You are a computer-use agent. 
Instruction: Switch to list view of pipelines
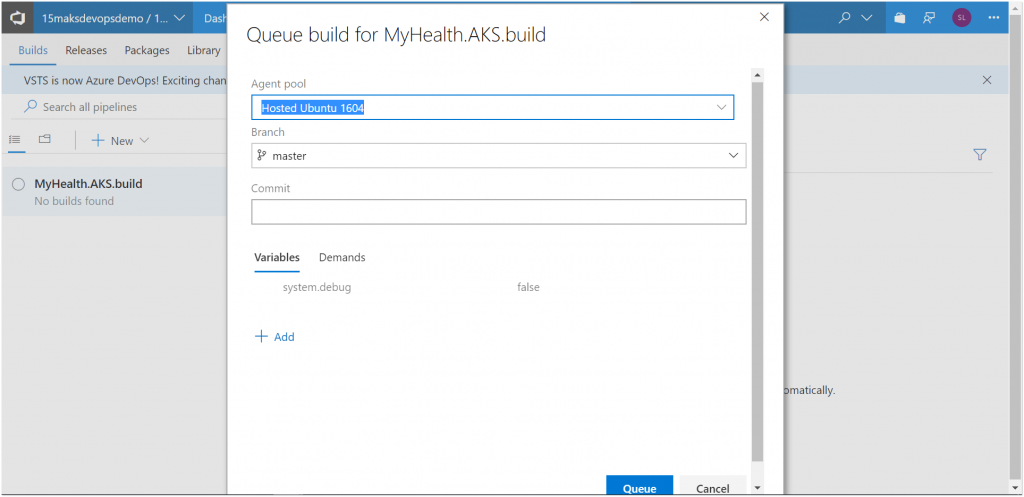point(15,140)
